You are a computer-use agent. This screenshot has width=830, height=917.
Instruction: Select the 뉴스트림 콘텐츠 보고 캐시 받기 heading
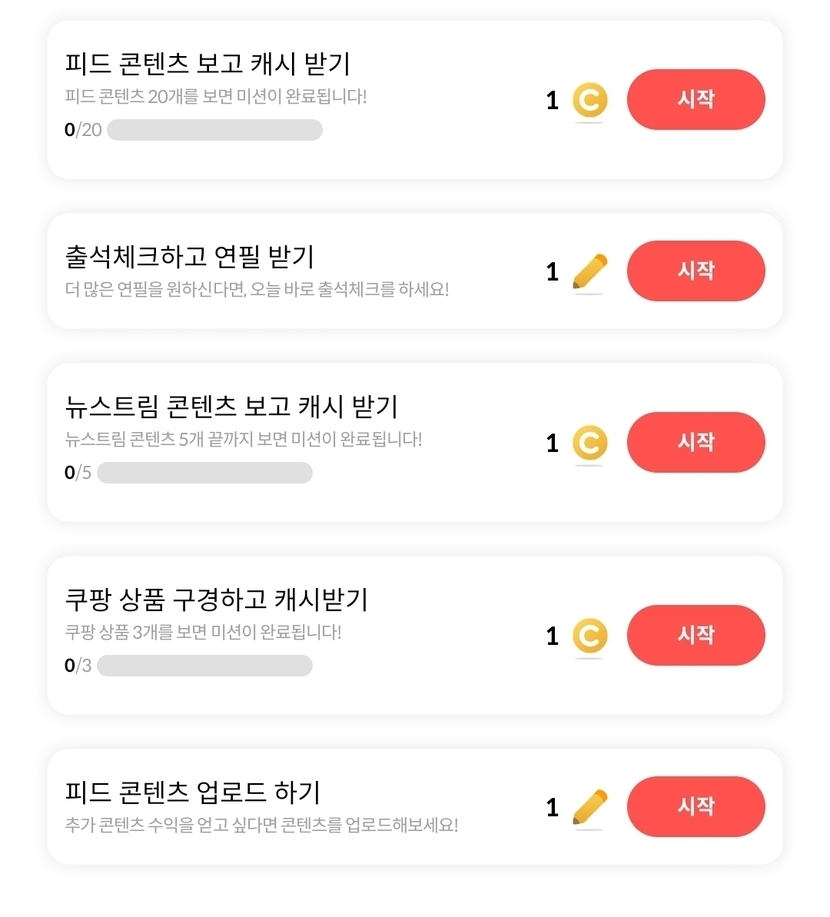coord(231,407)
